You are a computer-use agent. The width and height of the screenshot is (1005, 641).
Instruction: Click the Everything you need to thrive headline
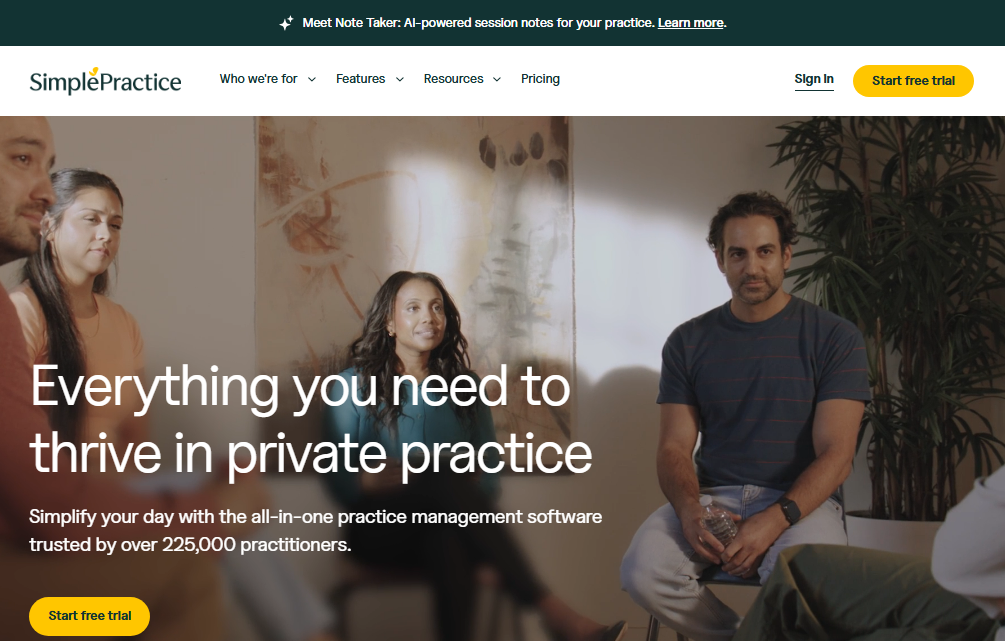click(x=311, y=420)
